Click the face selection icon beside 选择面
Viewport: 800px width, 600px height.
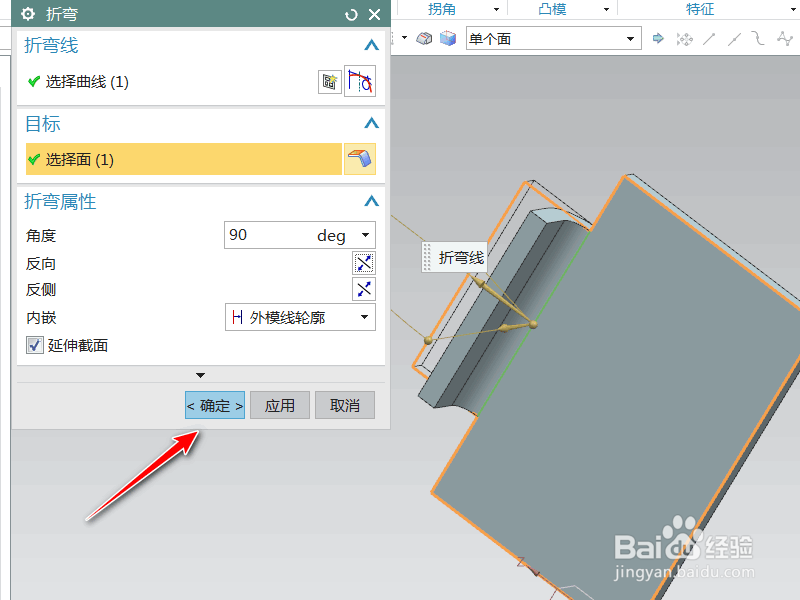coord(360,159)
